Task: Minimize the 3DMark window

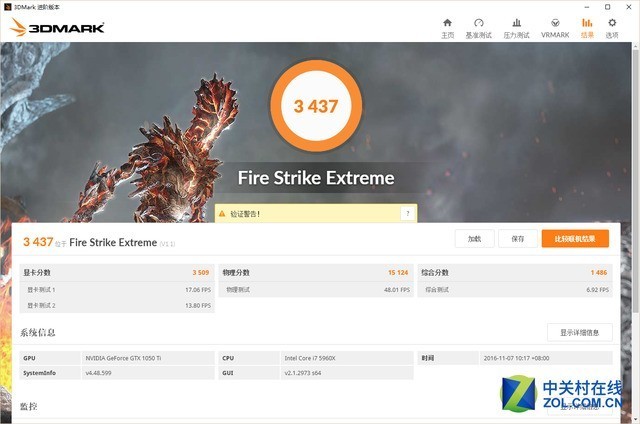Action: (587, 7)
